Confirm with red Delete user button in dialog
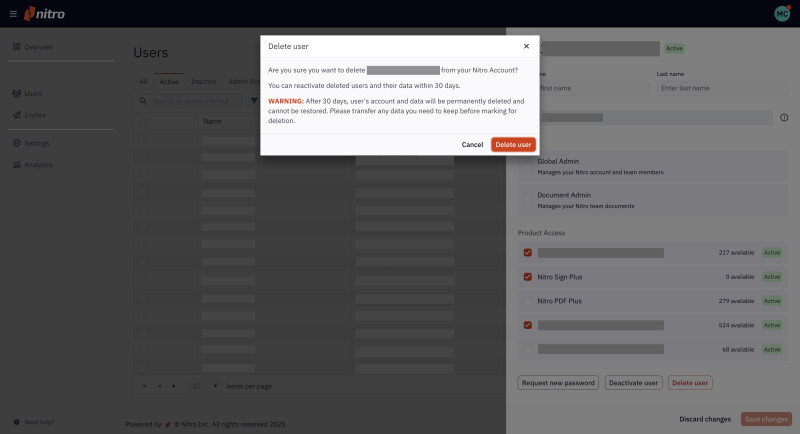 (x=513, y=144)
